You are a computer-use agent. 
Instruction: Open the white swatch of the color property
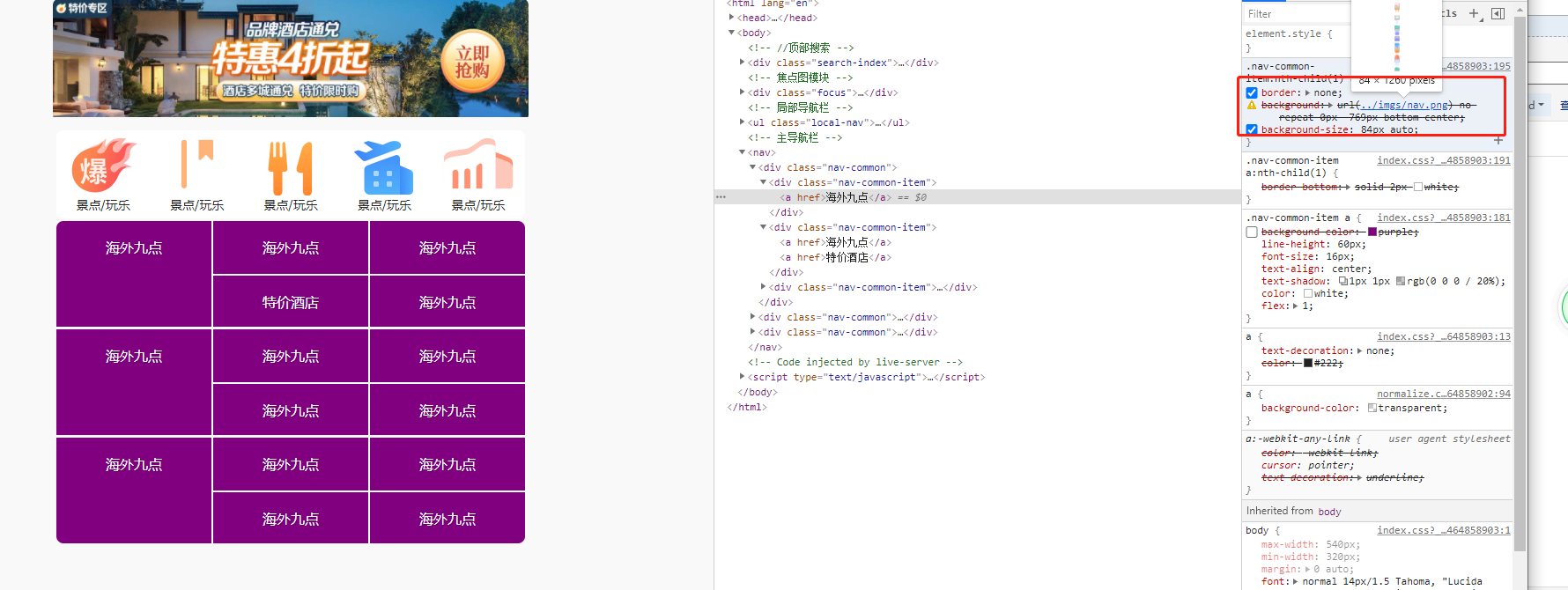tap(1308, 294)
